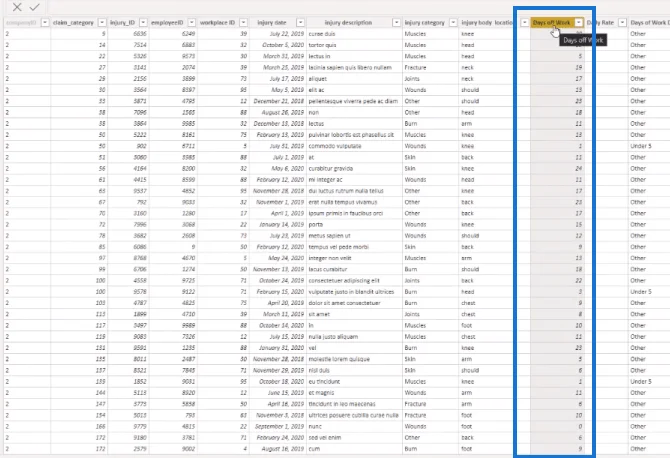Screen dimensions: 670x458
Task: Click 'Fracture' in the lacinia sapien row
Action: (x=415, y=68)
